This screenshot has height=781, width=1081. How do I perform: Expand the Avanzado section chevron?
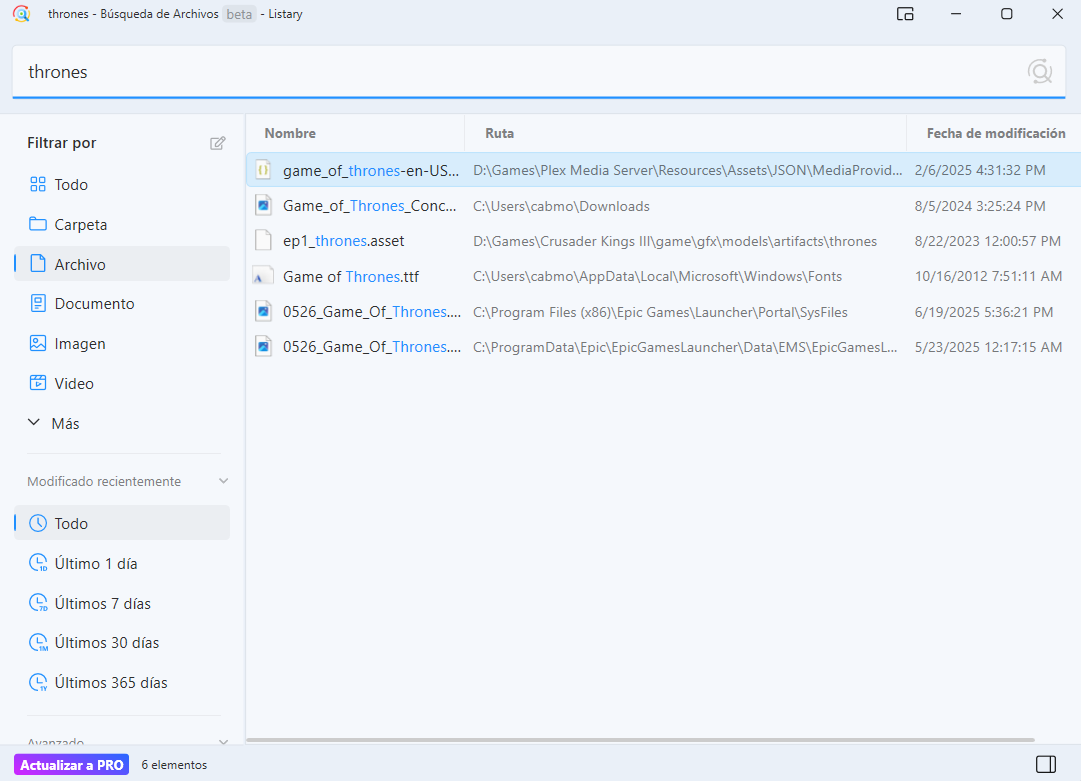(x=223, y=742)
